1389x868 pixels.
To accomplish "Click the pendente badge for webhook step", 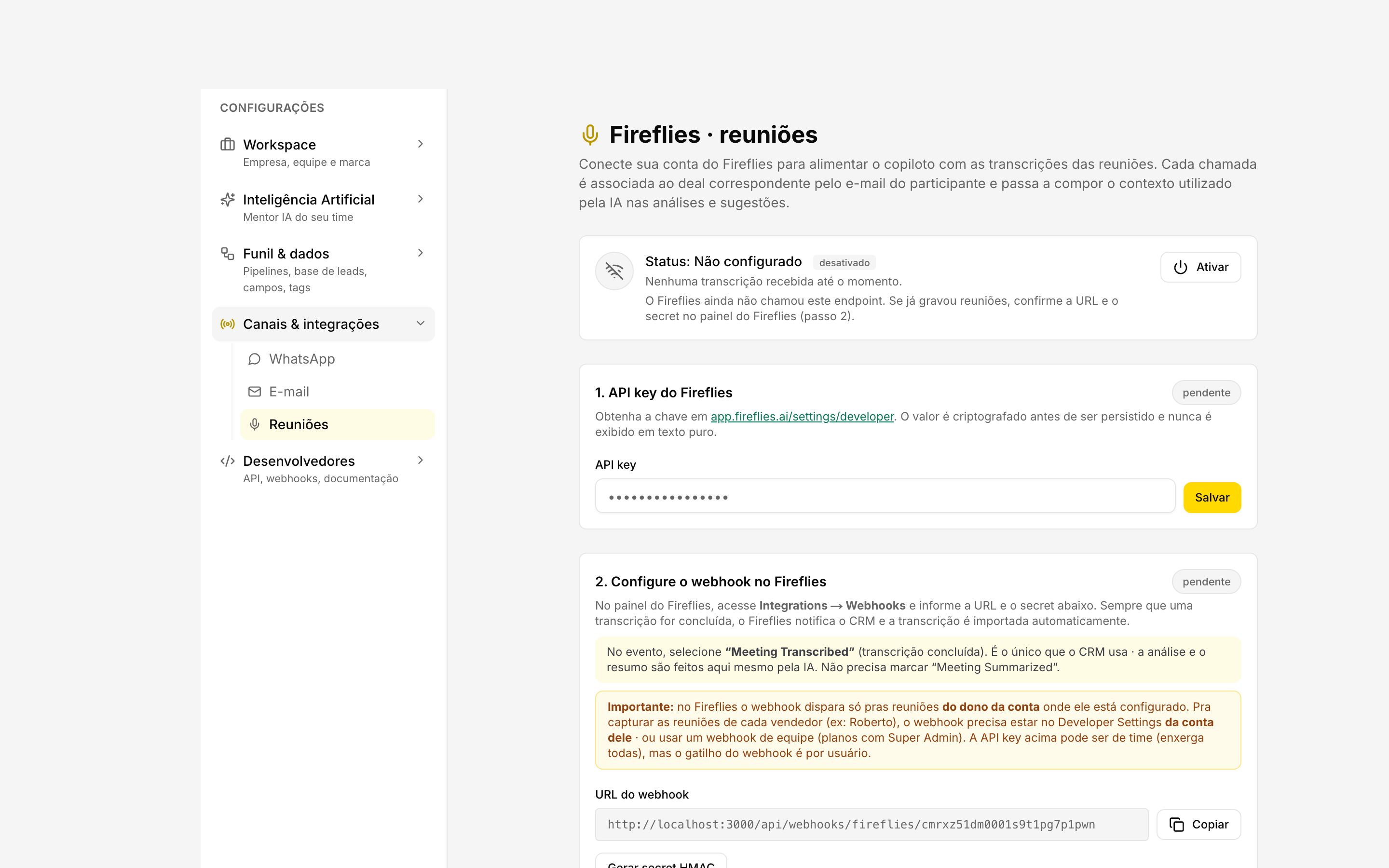I will [x=1206, y=582].
